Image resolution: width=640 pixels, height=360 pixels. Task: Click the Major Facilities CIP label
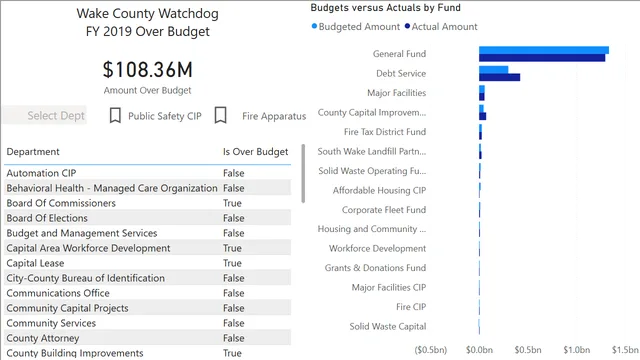pyautogui.click(x=389, y=288)
